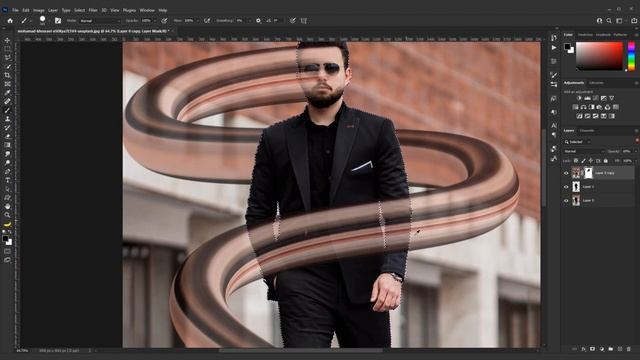Select the Layer 1 thumbnail
The width and height of the screenshot is (640, 360).
click(x=576, y=187)
